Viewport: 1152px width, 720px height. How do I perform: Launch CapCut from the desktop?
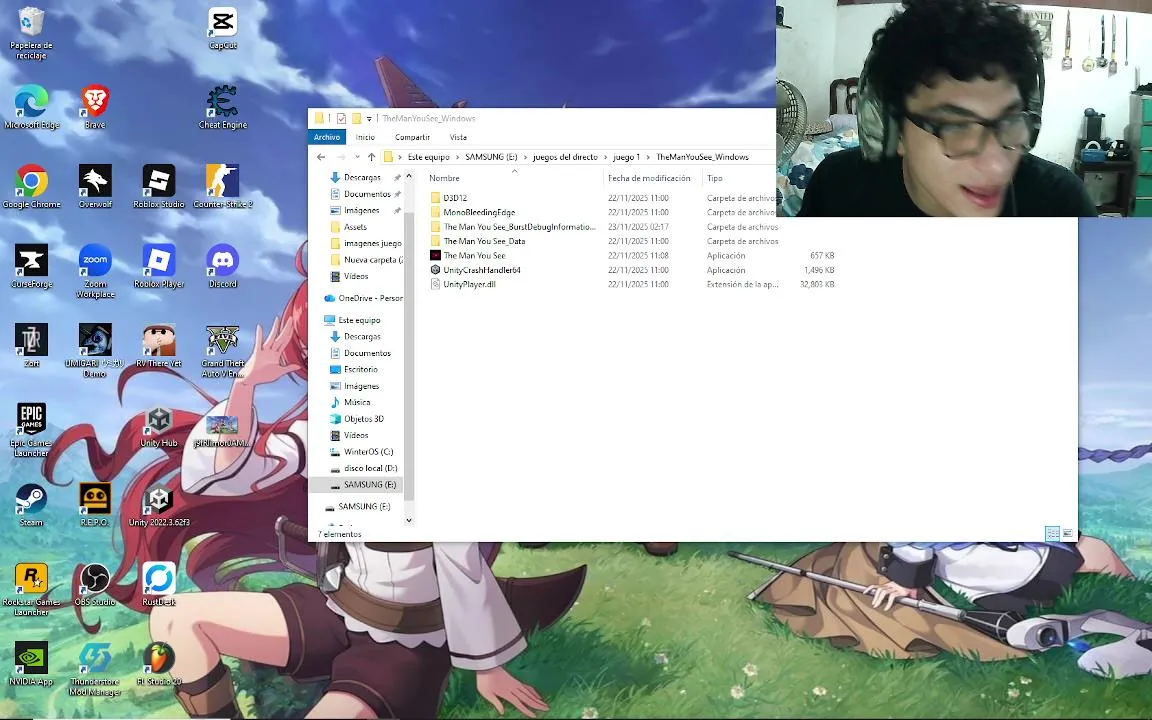coord(223,29)
